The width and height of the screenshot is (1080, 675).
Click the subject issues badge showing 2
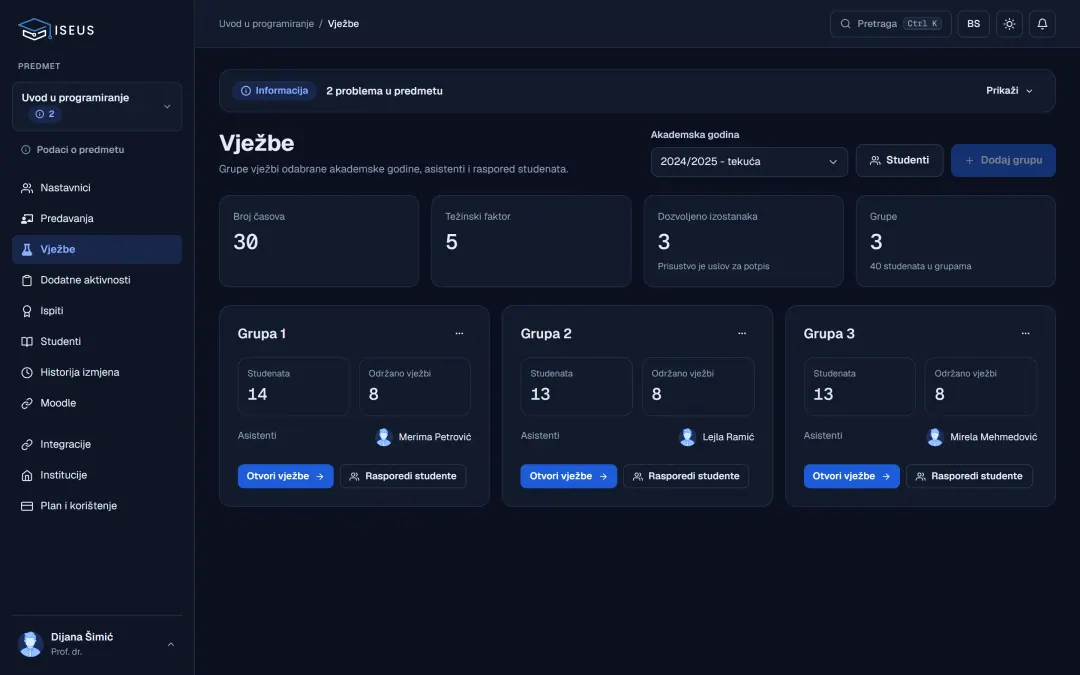[45, 114]
